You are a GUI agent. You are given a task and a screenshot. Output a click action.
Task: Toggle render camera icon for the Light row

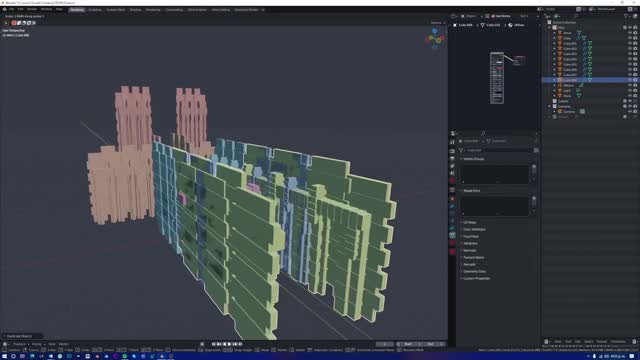[x=635, y=91]
